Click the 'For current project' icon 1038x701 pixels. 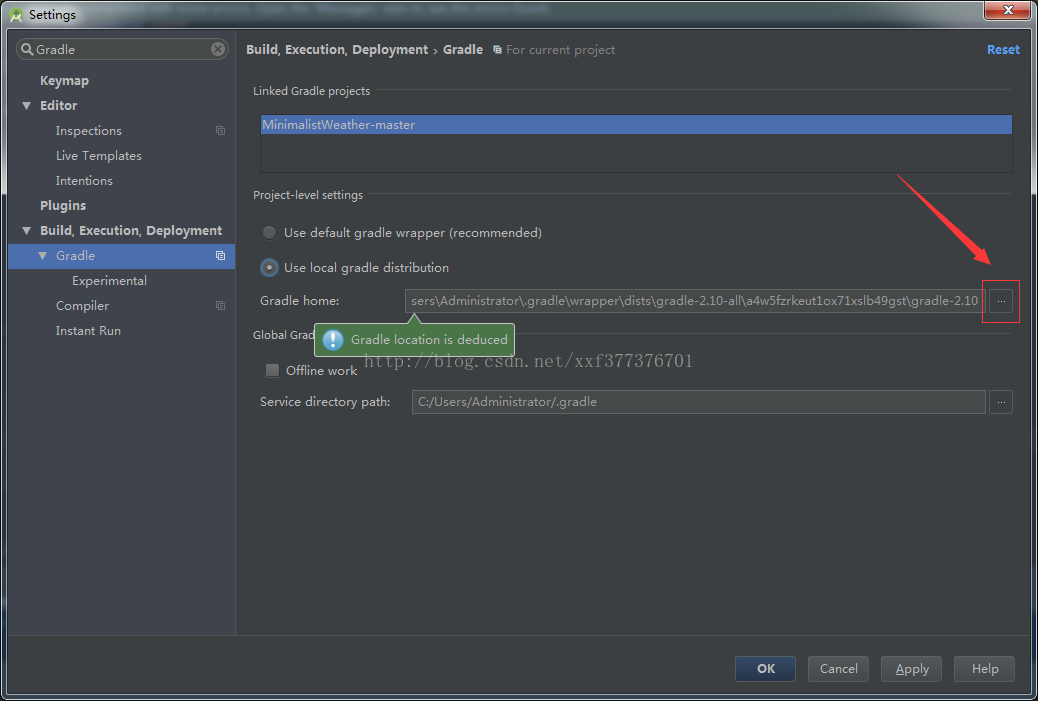click(x=497, y=50)
